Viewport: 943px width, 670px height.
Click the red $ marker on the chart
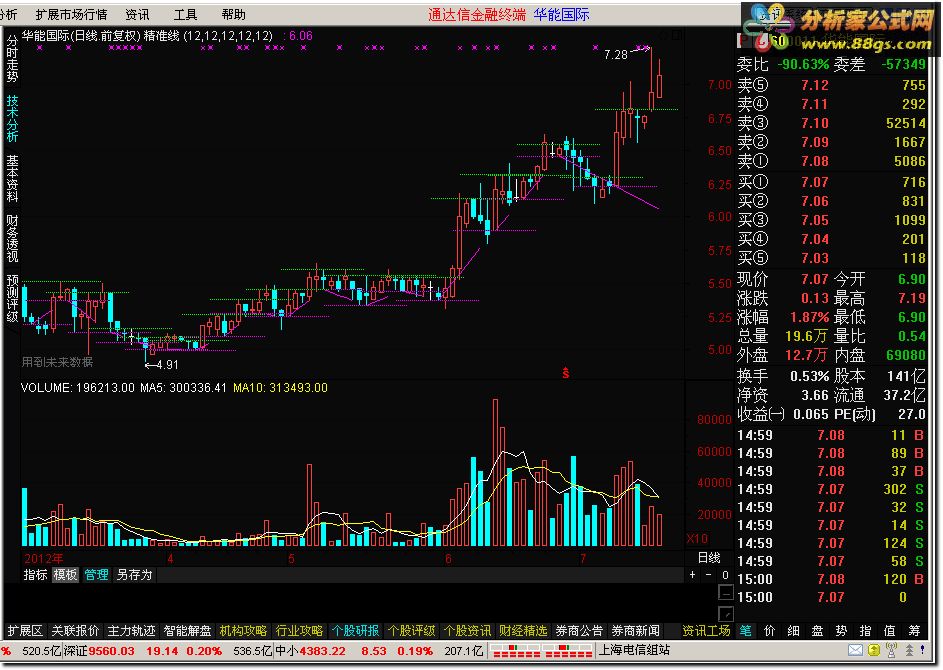coord(565,373)
